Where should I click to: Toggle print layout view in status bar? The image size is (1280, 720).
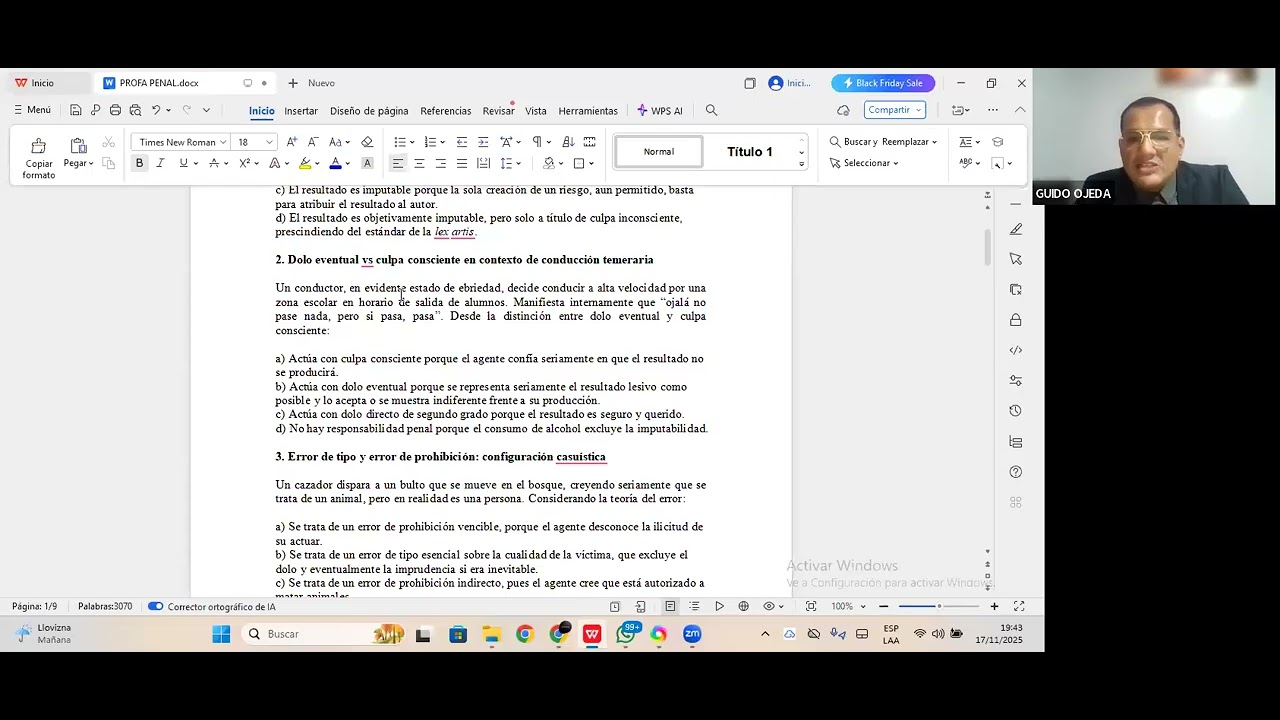pyautogui.click(x=670, y=606)
